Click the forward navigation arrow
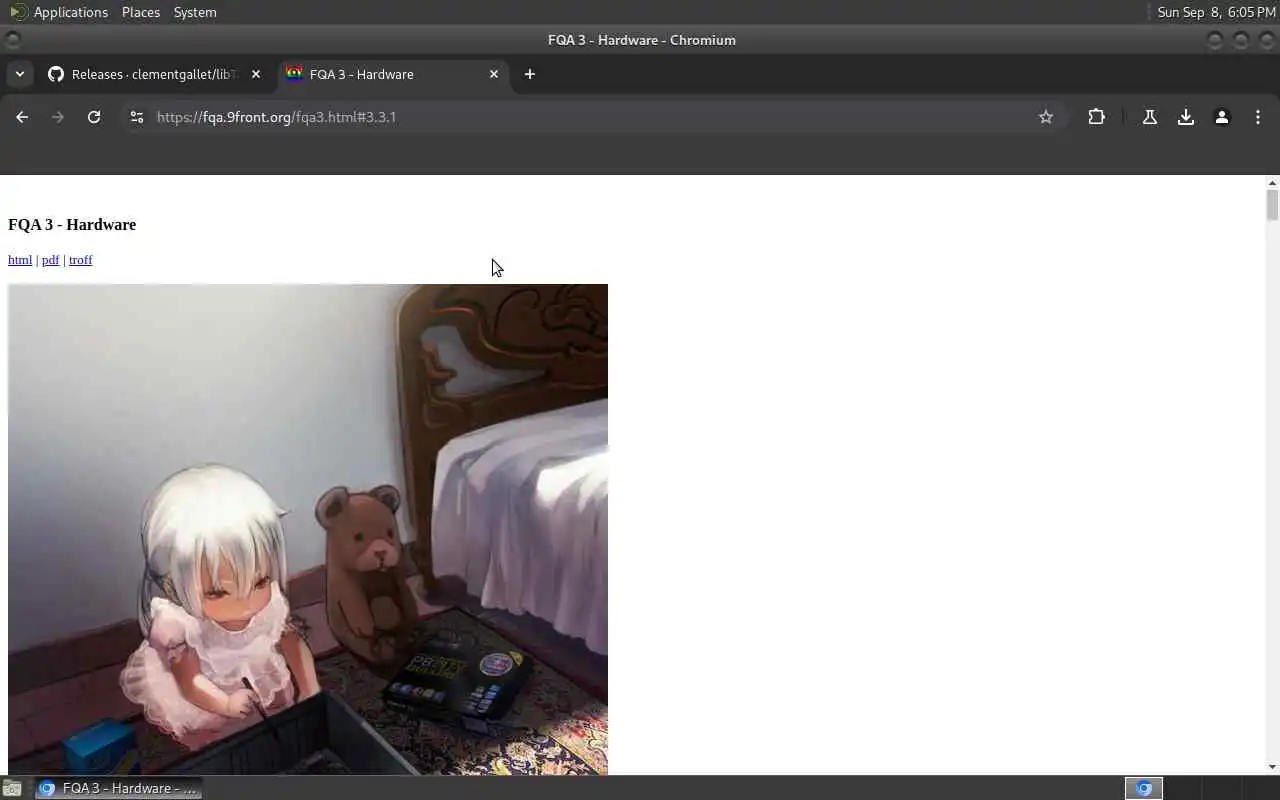Viewport: 1280px width, 800px height. click(58, 117)
